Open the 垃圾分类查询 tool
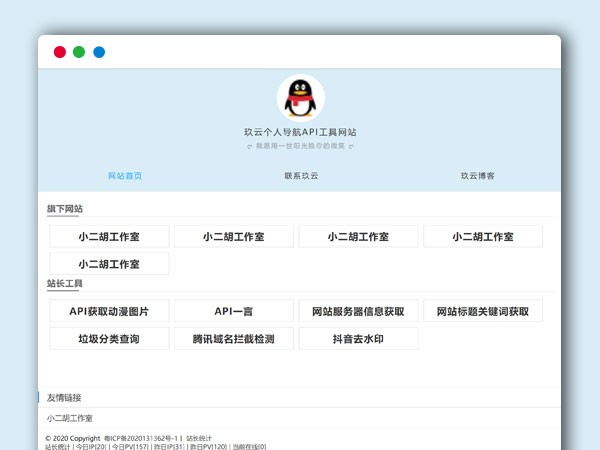Viewport: 600px width, 450px height. point(109,339)
